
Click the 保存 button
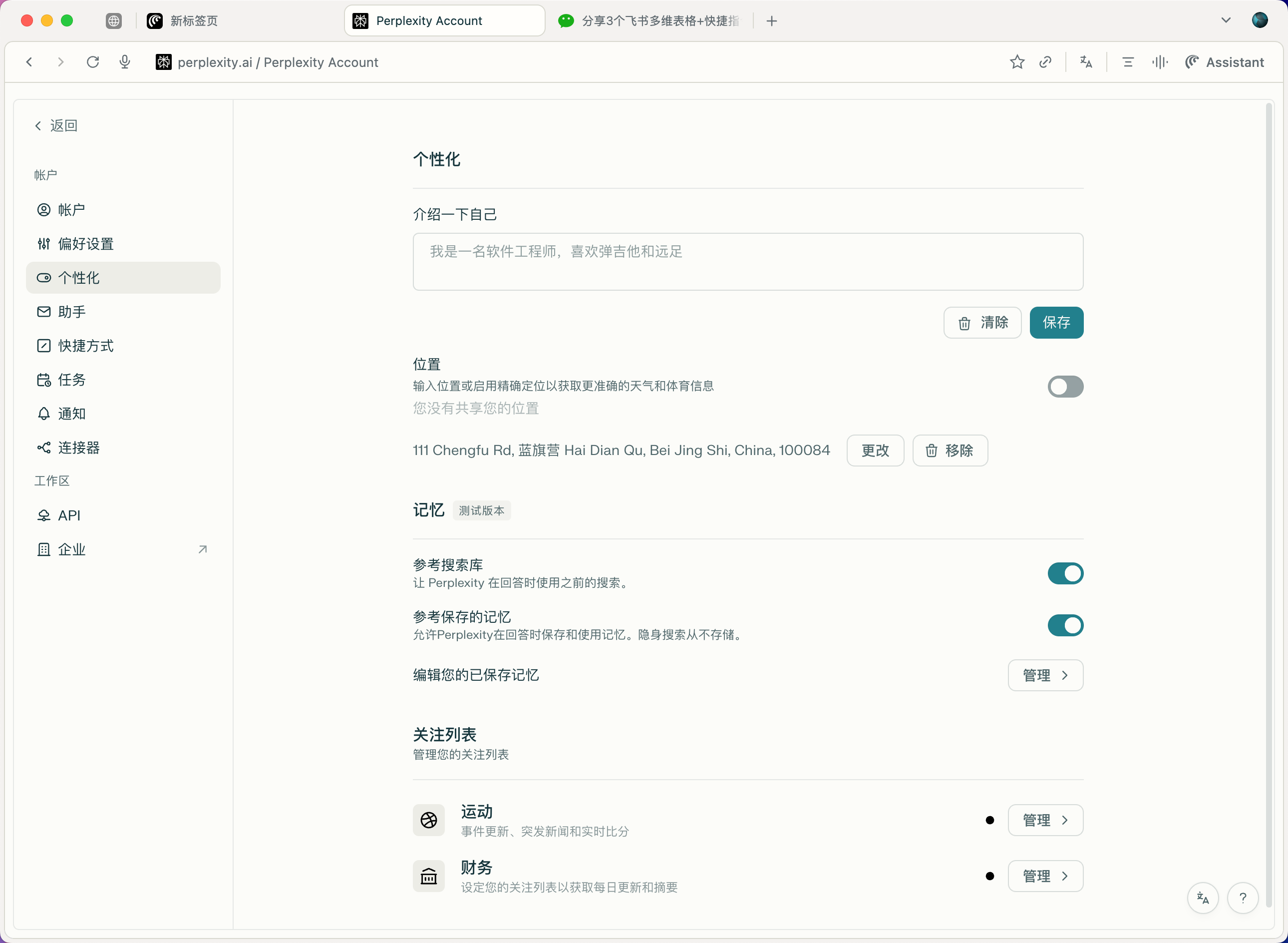1056,323
